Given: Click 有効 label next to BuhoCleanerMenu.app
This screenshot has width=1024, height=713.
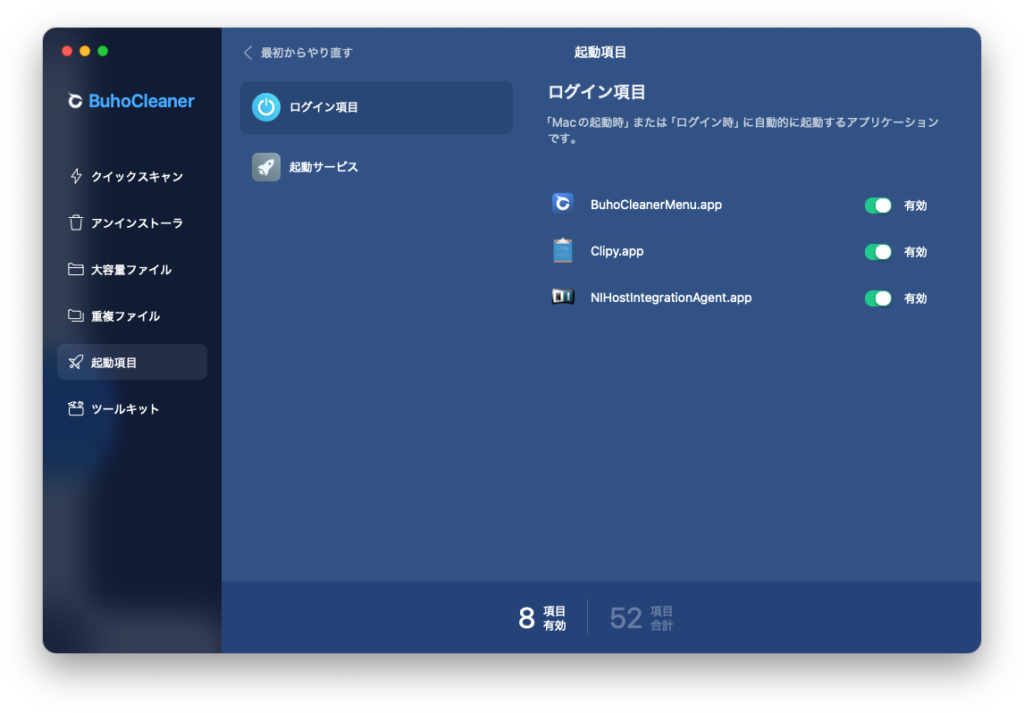Looking at the screenshot, I should point(915,205).
